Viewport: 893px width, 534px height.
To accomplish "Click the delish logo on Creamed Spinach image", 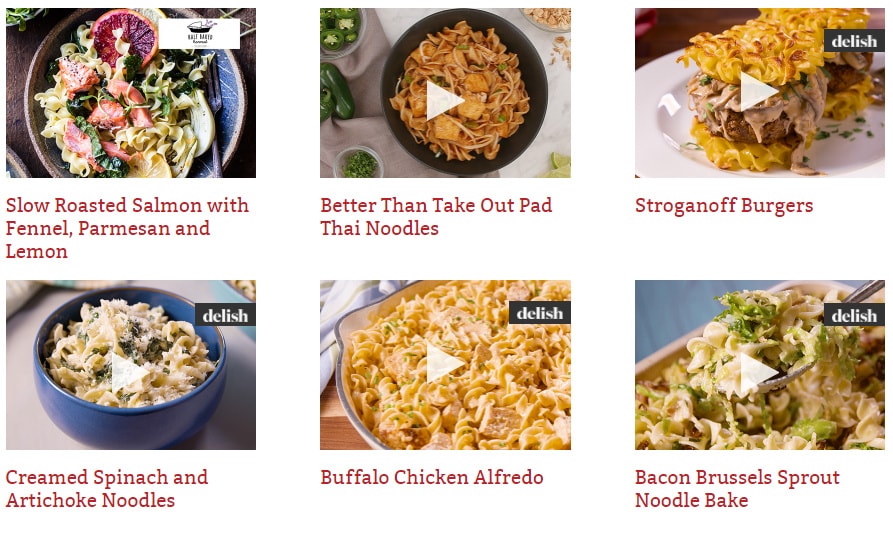I will (x=225, y=315).
